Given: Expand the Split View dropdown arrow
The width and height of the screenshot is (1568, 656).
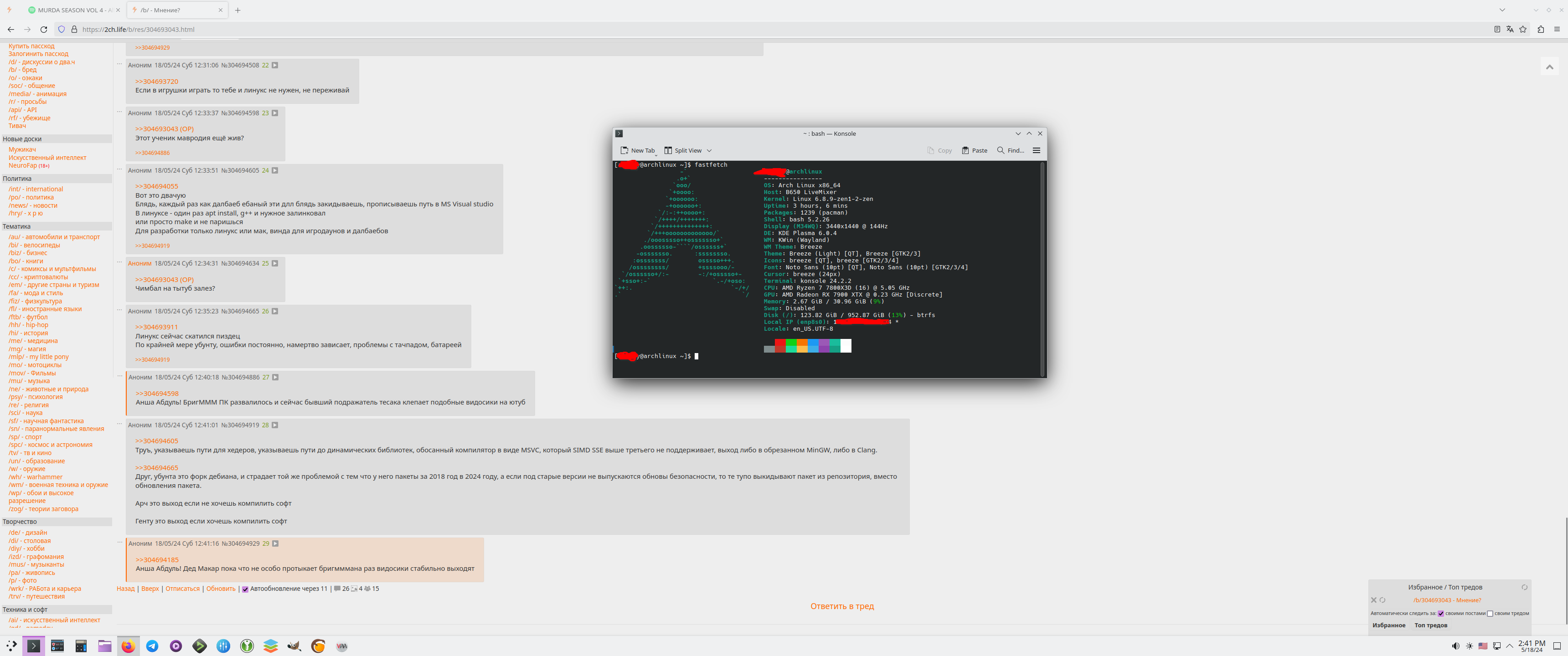Looking at the screenshot, I should (709, 151).
